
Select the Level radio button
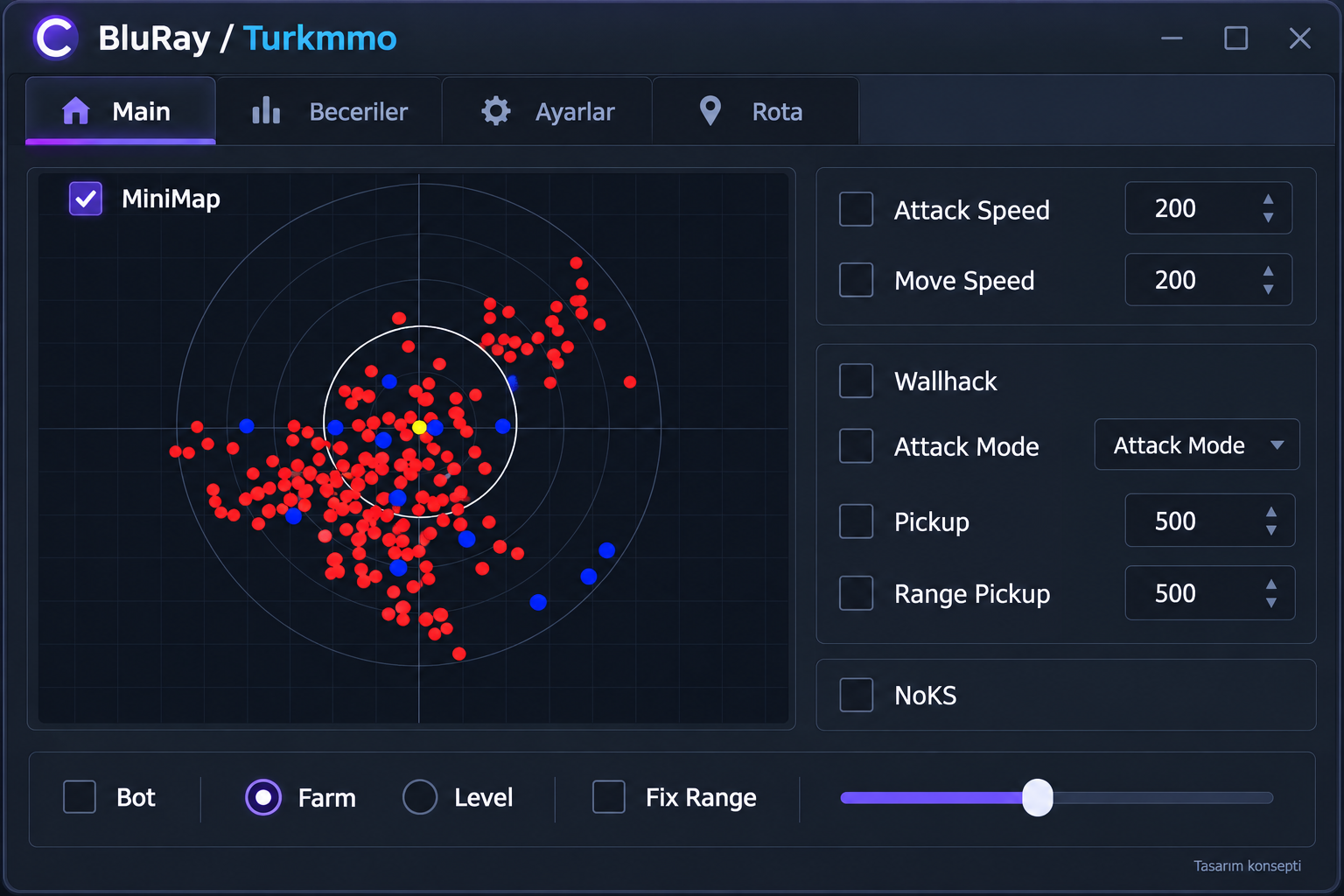coord(420,797)
